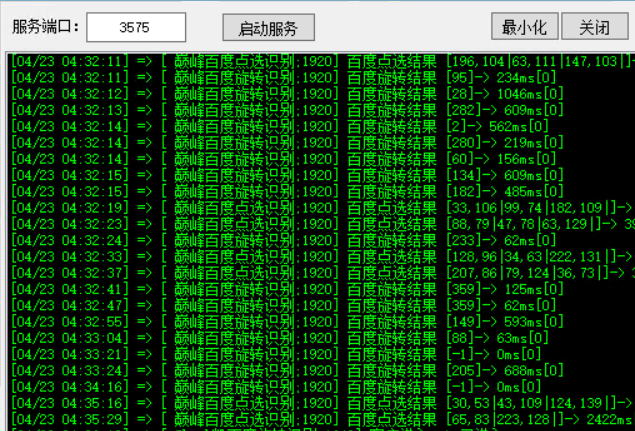Select the 04:32:37 点选 row starting [207,86
This screenshot has height=431, width=635.
point(322,273)
